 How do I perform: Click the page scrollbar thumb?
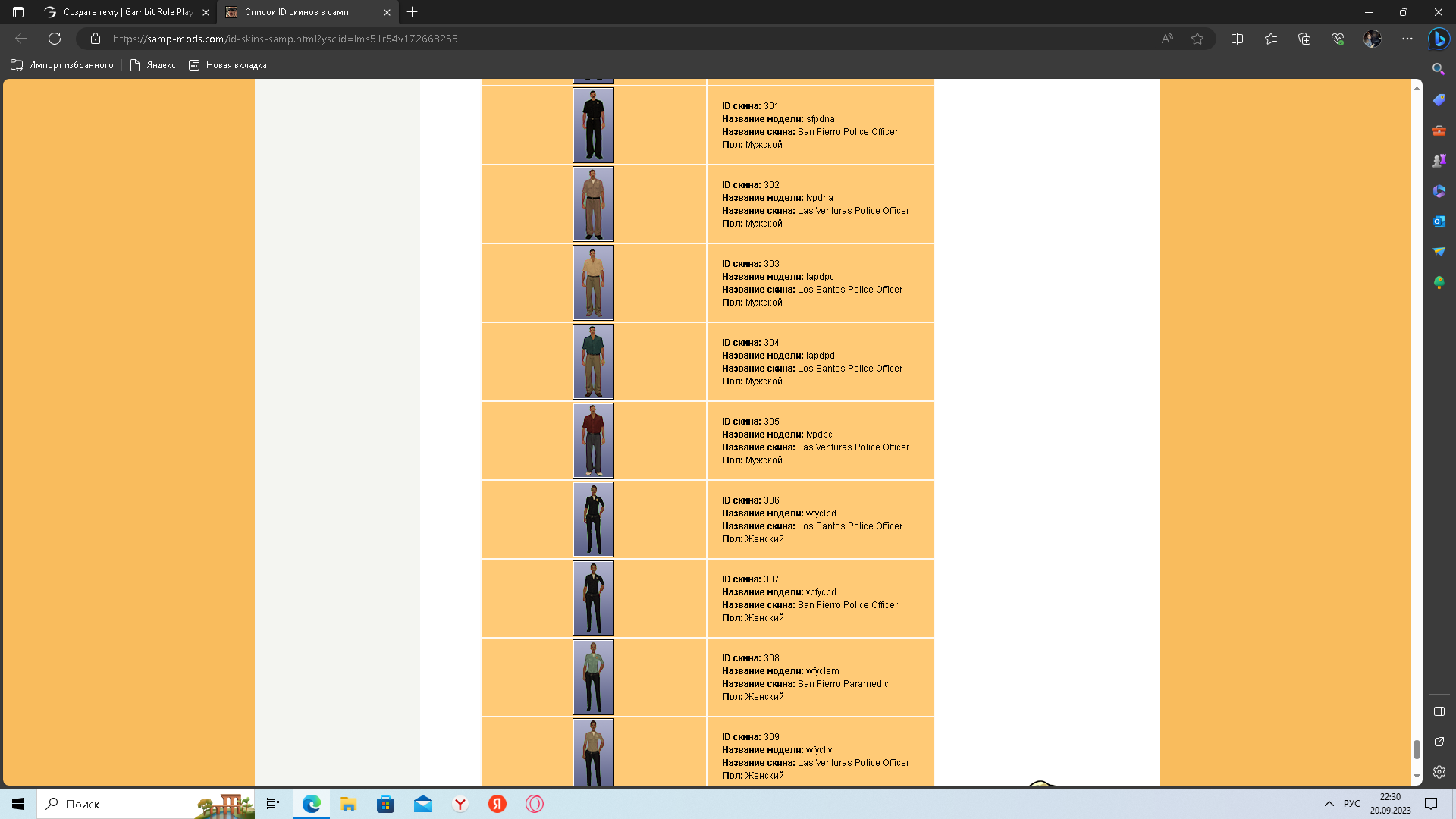click(x=1417, y=749)
